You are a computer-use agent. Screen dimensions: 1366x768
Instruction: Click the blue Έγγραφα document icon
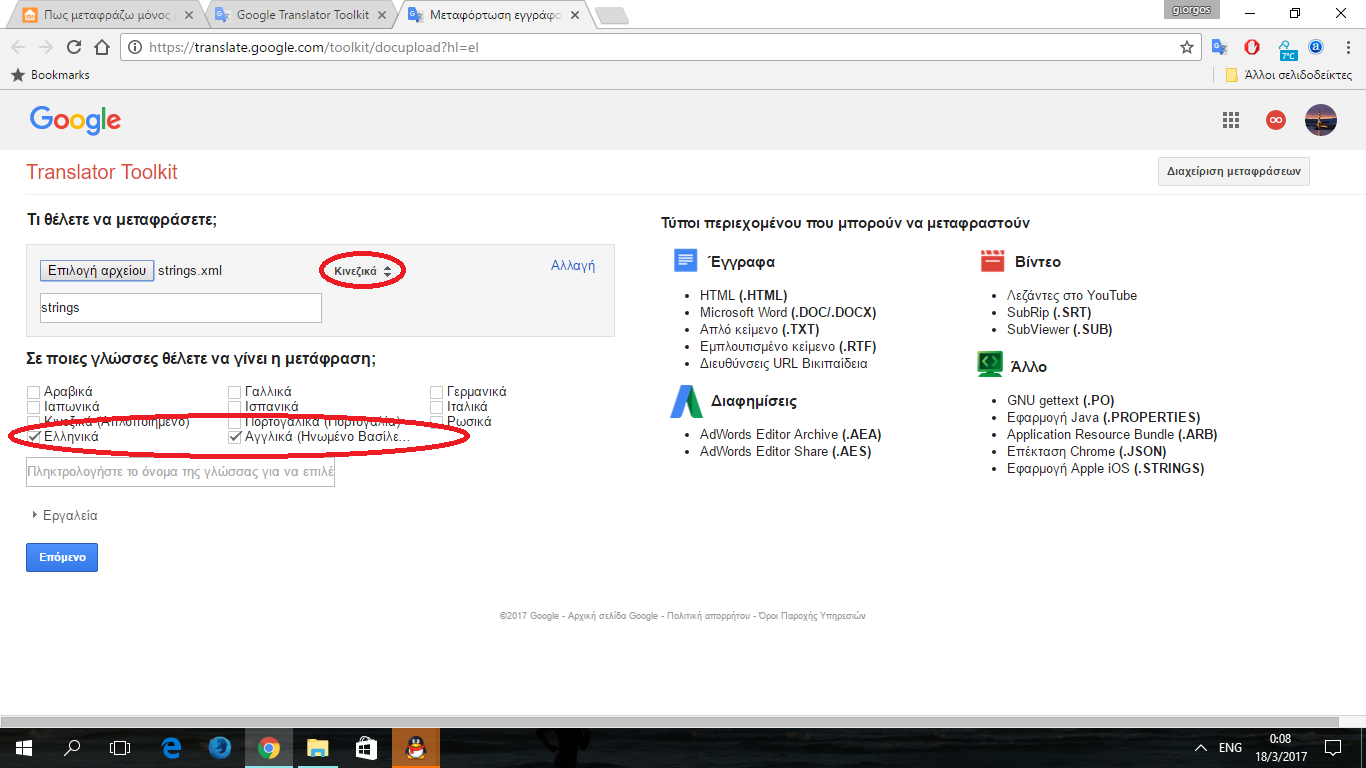point(685,261)
